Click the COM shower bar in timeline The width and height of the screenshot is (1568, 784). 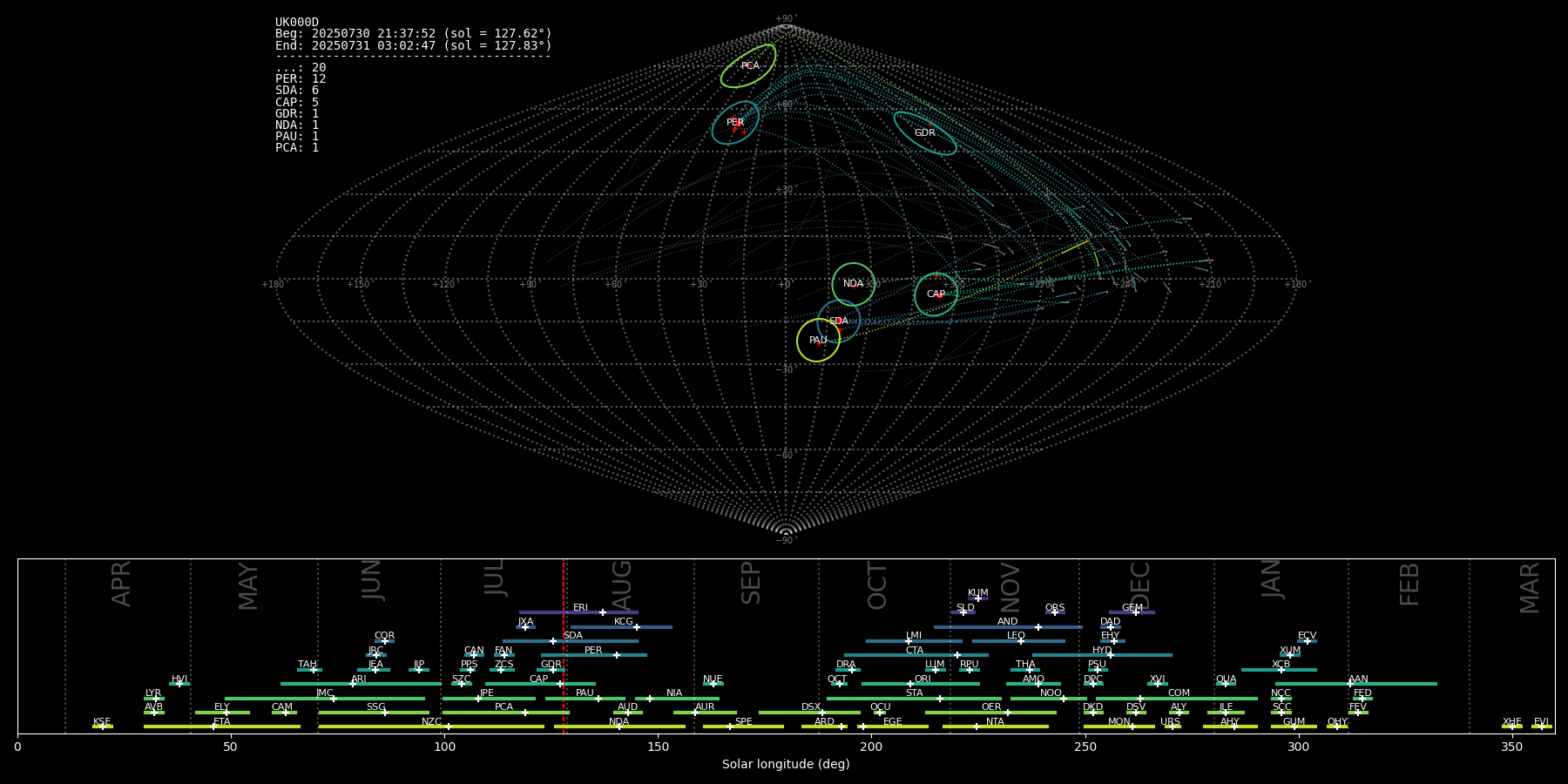(1178, 698)
